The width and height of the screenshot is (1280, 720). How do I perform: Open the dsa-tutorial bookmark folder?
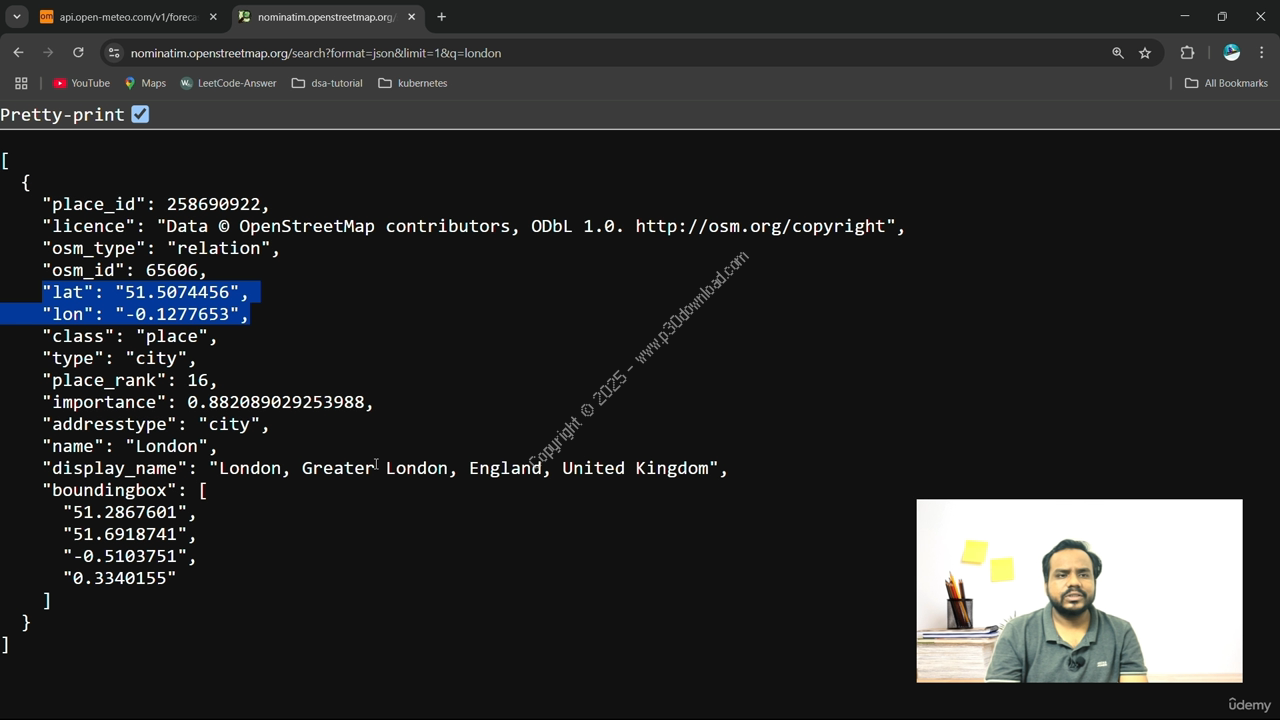coord(327,83)
